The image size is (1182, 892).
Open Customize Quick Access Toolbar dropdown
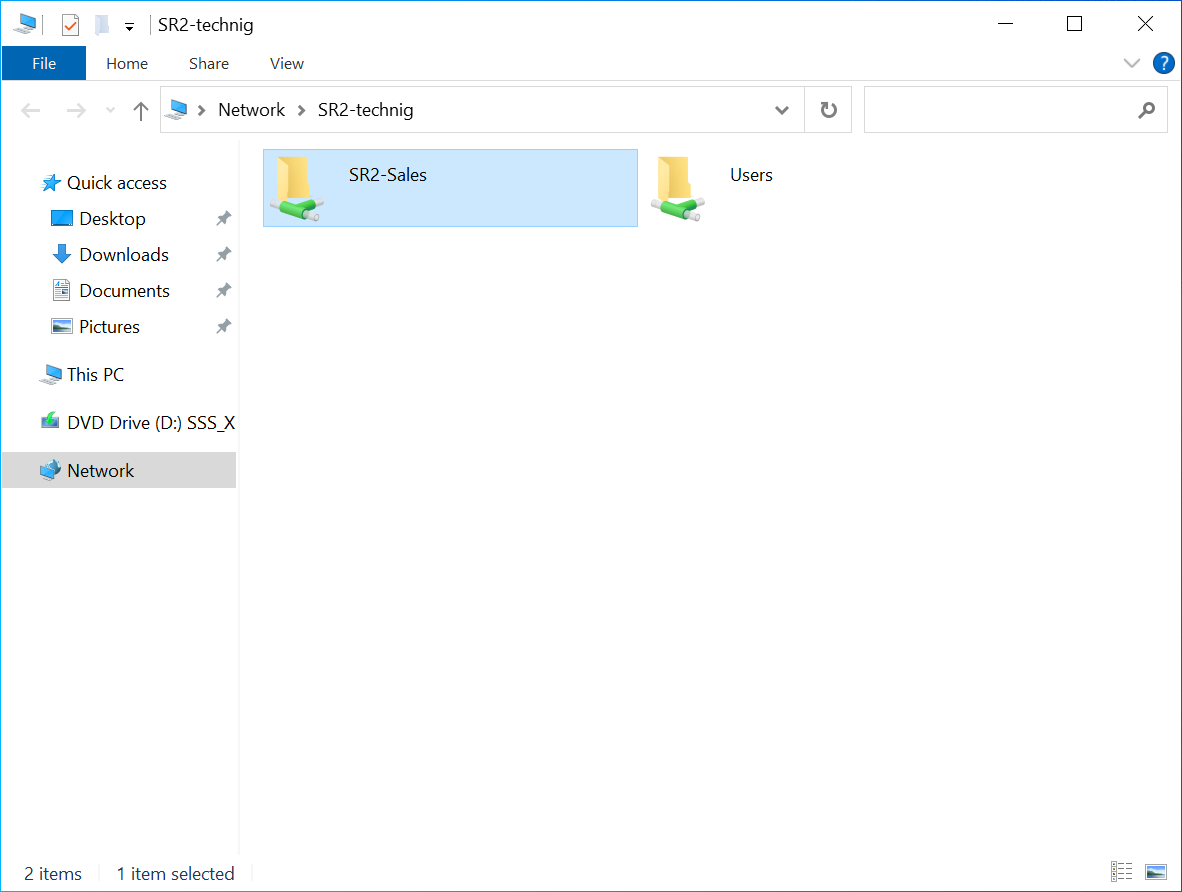[x=129, y=26]
